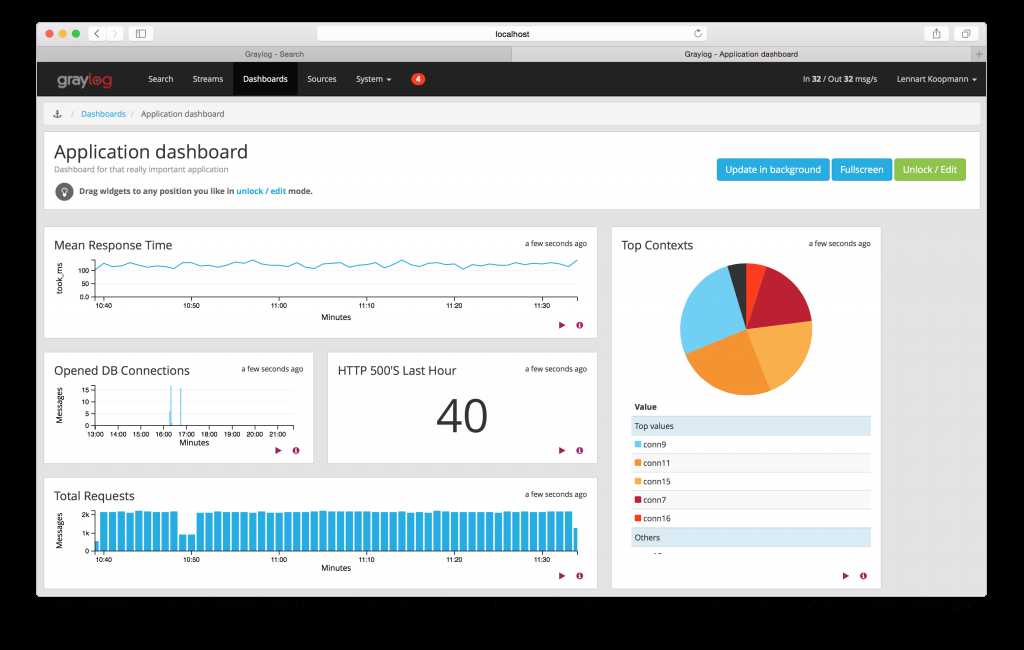Replay search on Mean Response Time widget
Image resolution: width=1024 pixels, height=650 pixels.
(x=562, y=325)
